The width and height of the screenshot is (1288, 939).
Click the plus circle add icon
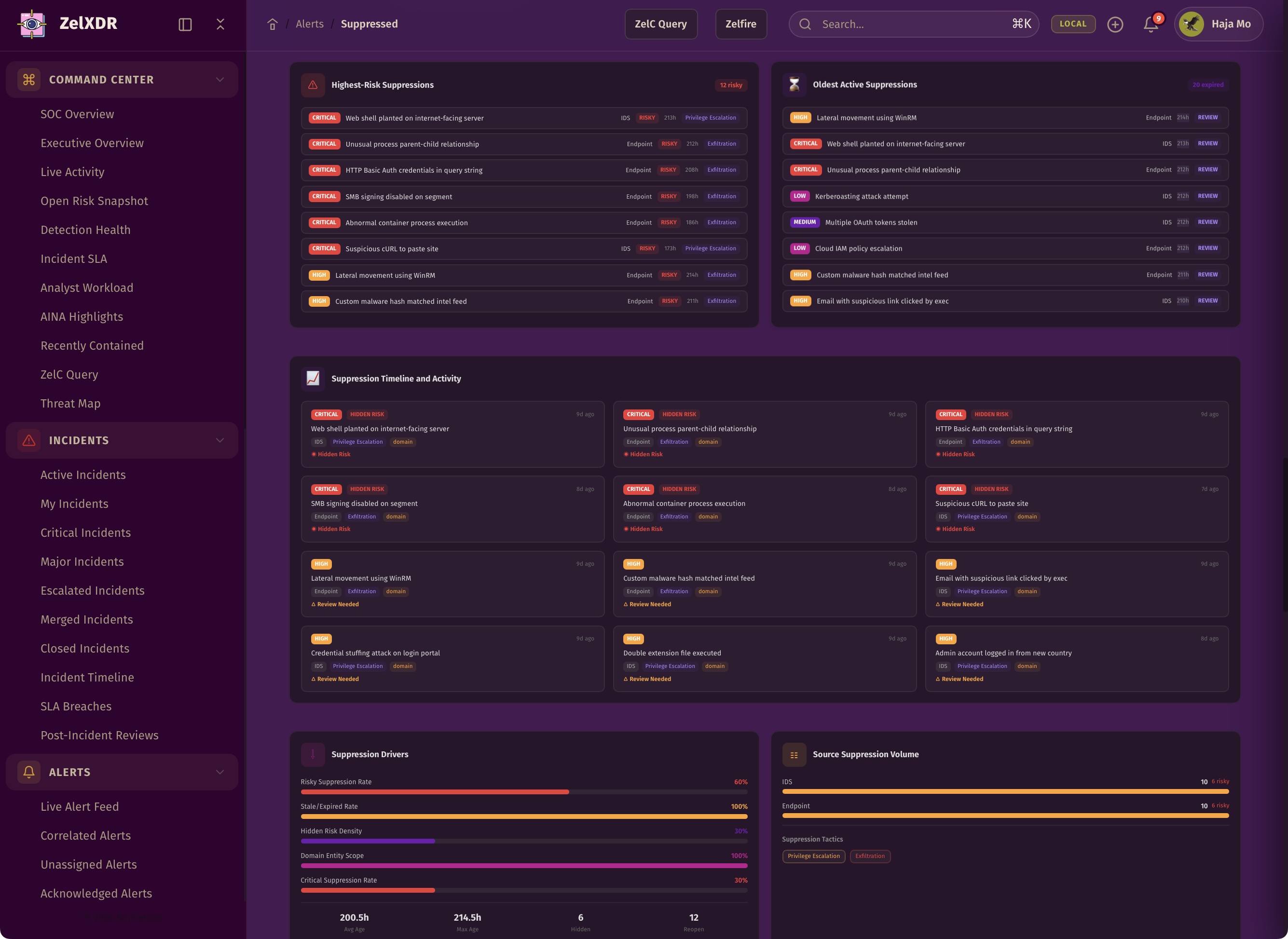[x=1115, y=25]
